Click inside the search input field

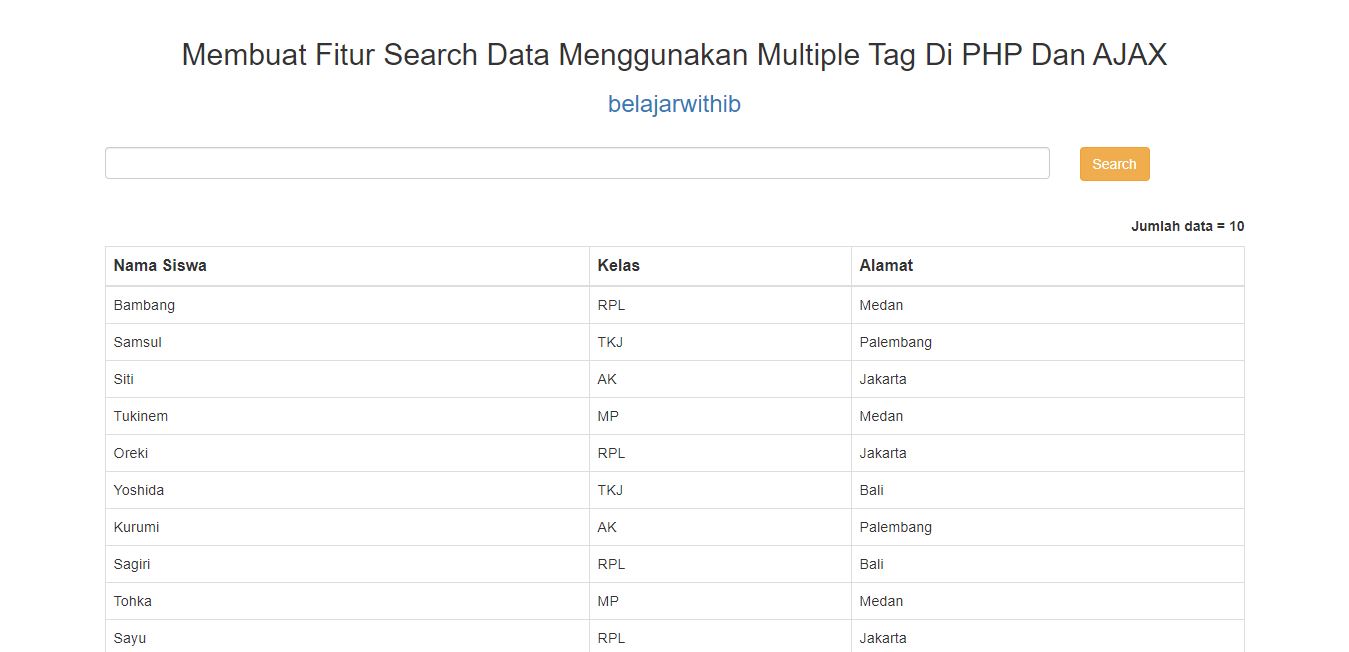[576, 162]
